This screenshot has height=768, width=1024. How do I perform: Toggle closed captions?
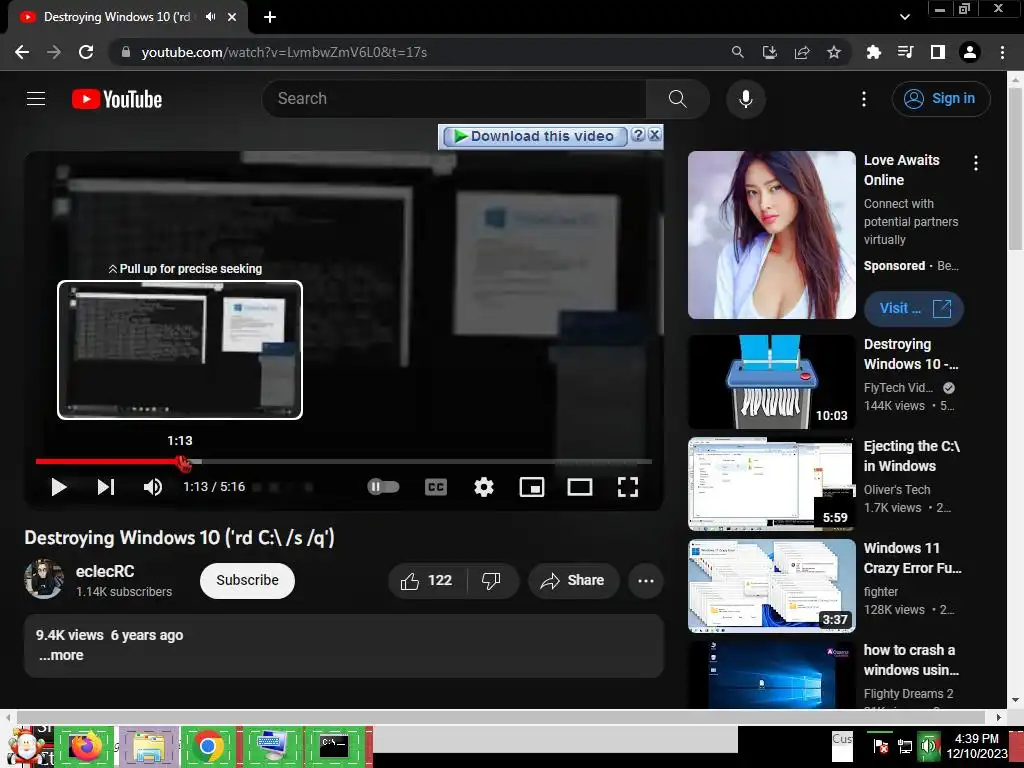[436, 487]
